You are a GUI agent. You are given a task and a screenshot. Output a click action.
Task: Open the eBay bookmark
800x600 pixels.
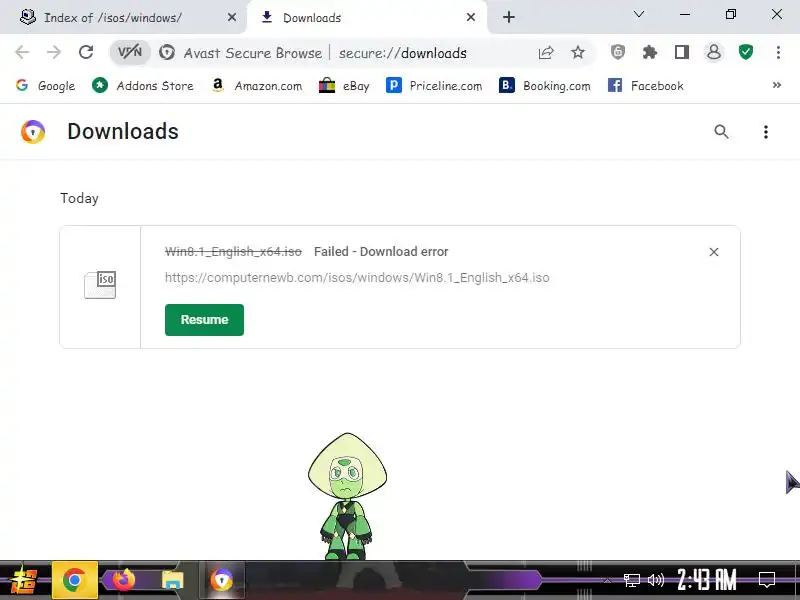344,86
